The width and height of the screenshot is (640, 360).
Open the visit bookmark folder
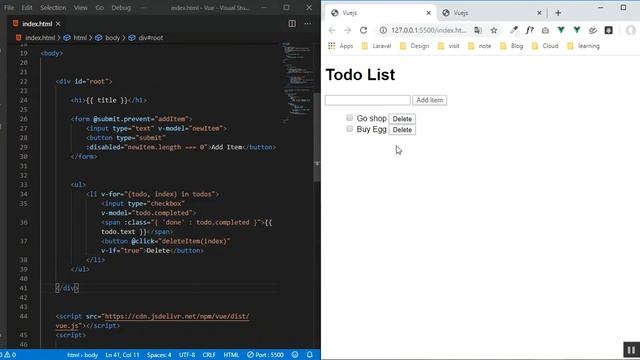449,46
